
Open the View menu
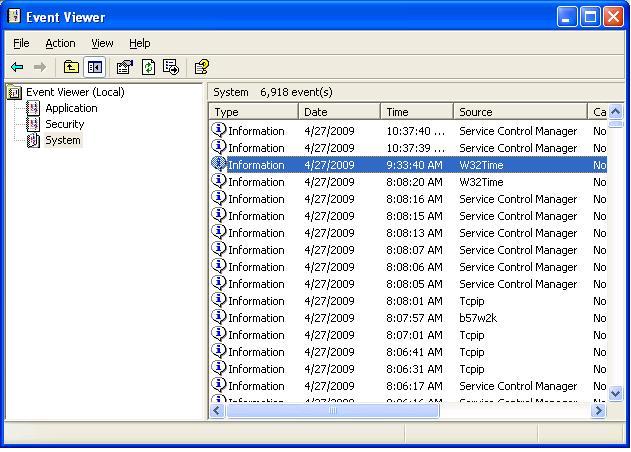tap(102, 43)
